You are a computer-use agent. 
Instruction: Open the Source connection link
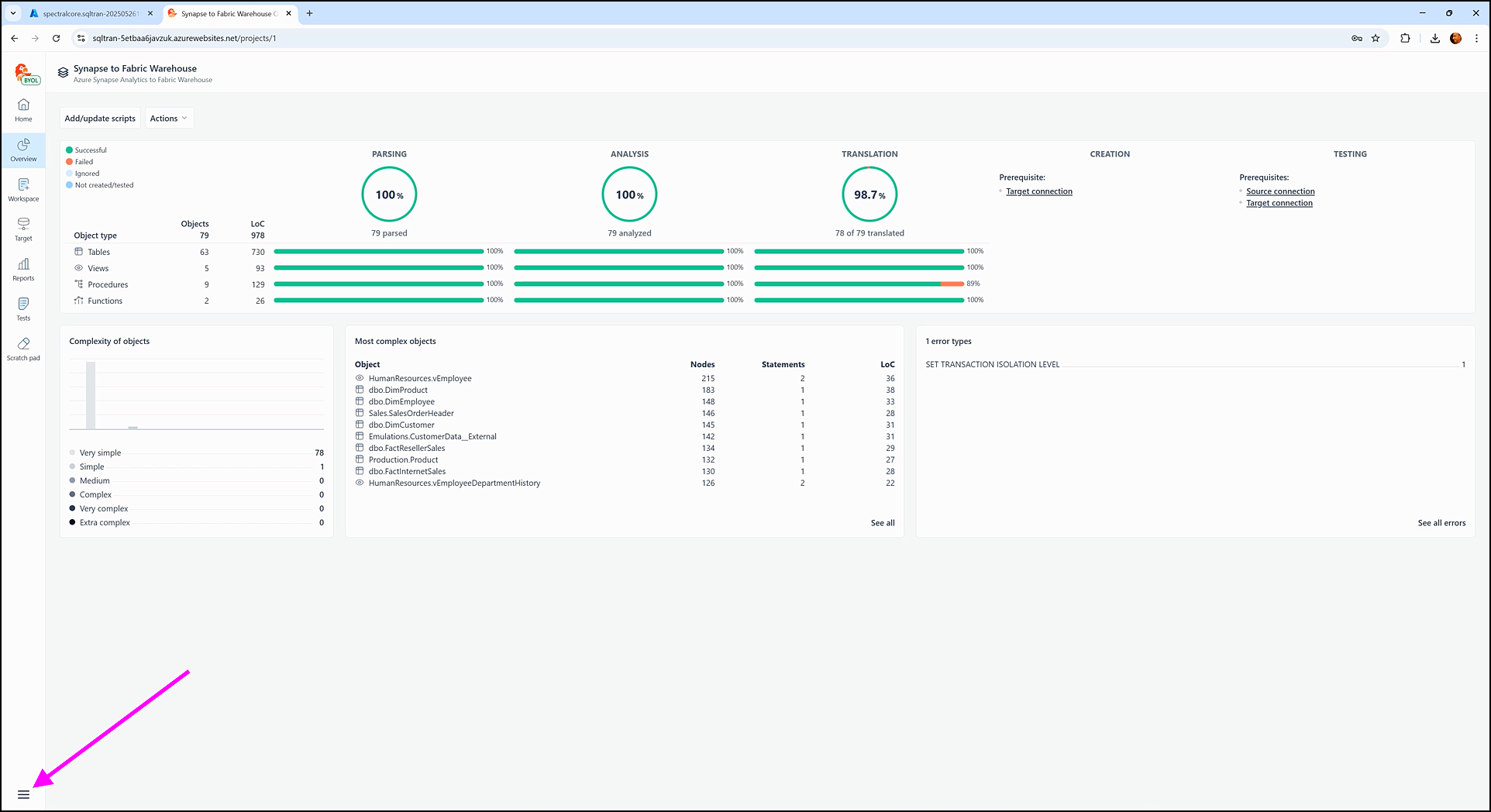pyautogui.click(x=1279, y=191)
